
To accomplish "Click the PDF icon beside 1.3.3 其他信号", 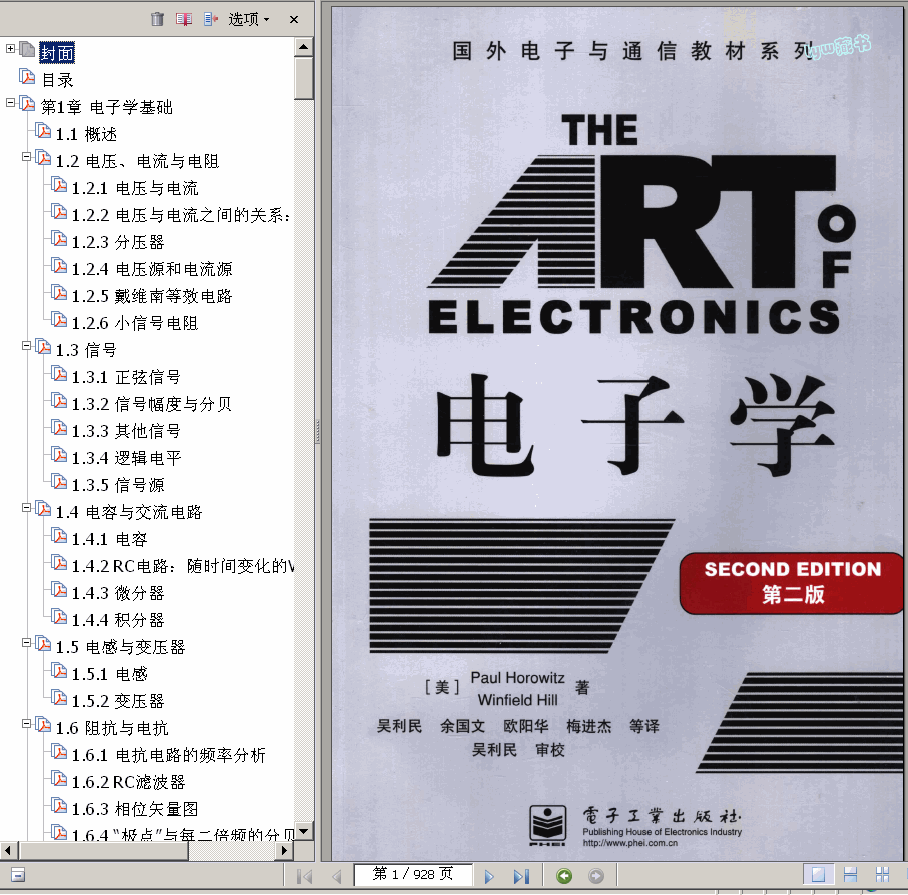I will coord(58,428).
